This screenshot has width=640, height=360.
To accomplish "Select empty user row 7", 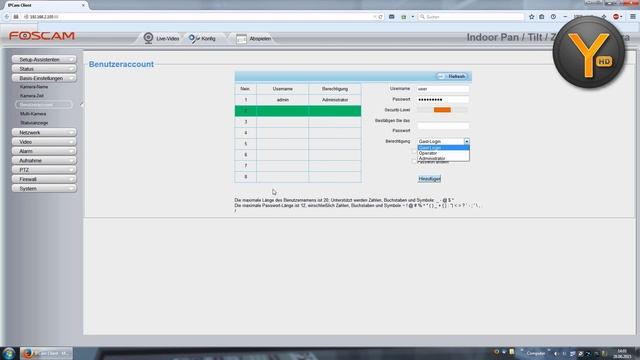I will [x=298, y=166].
